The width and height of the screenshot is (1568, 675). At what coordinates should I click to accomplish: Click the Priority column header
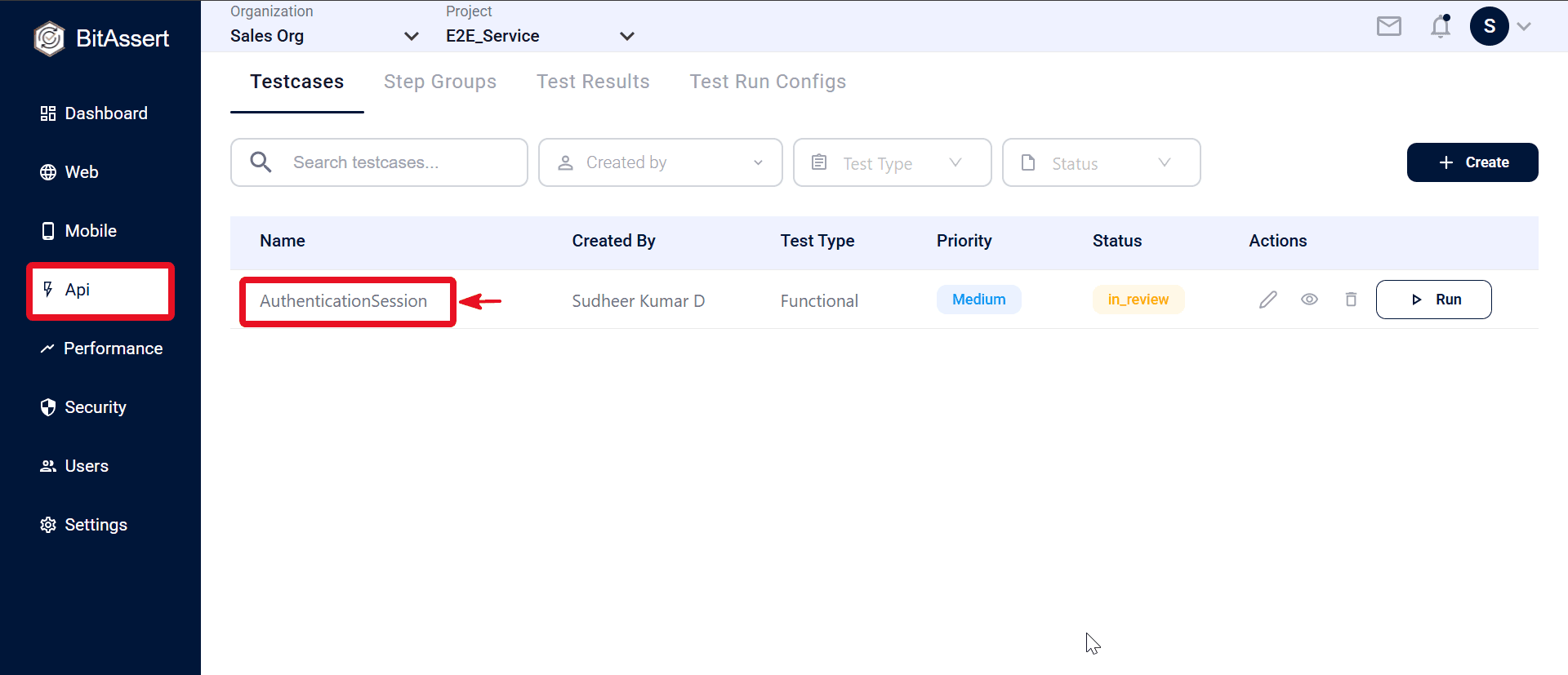click(964, 241)
